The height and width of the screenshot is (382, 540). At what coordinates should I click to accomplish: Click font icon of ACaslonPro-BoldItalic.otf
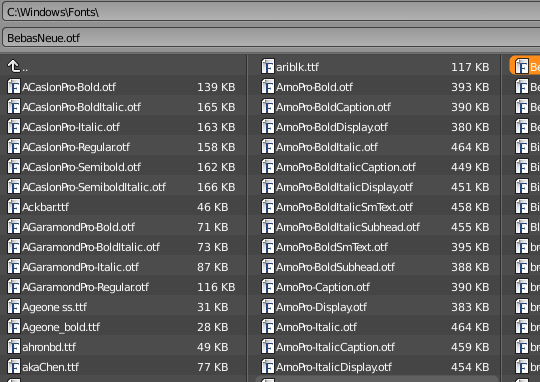[14, 106]
